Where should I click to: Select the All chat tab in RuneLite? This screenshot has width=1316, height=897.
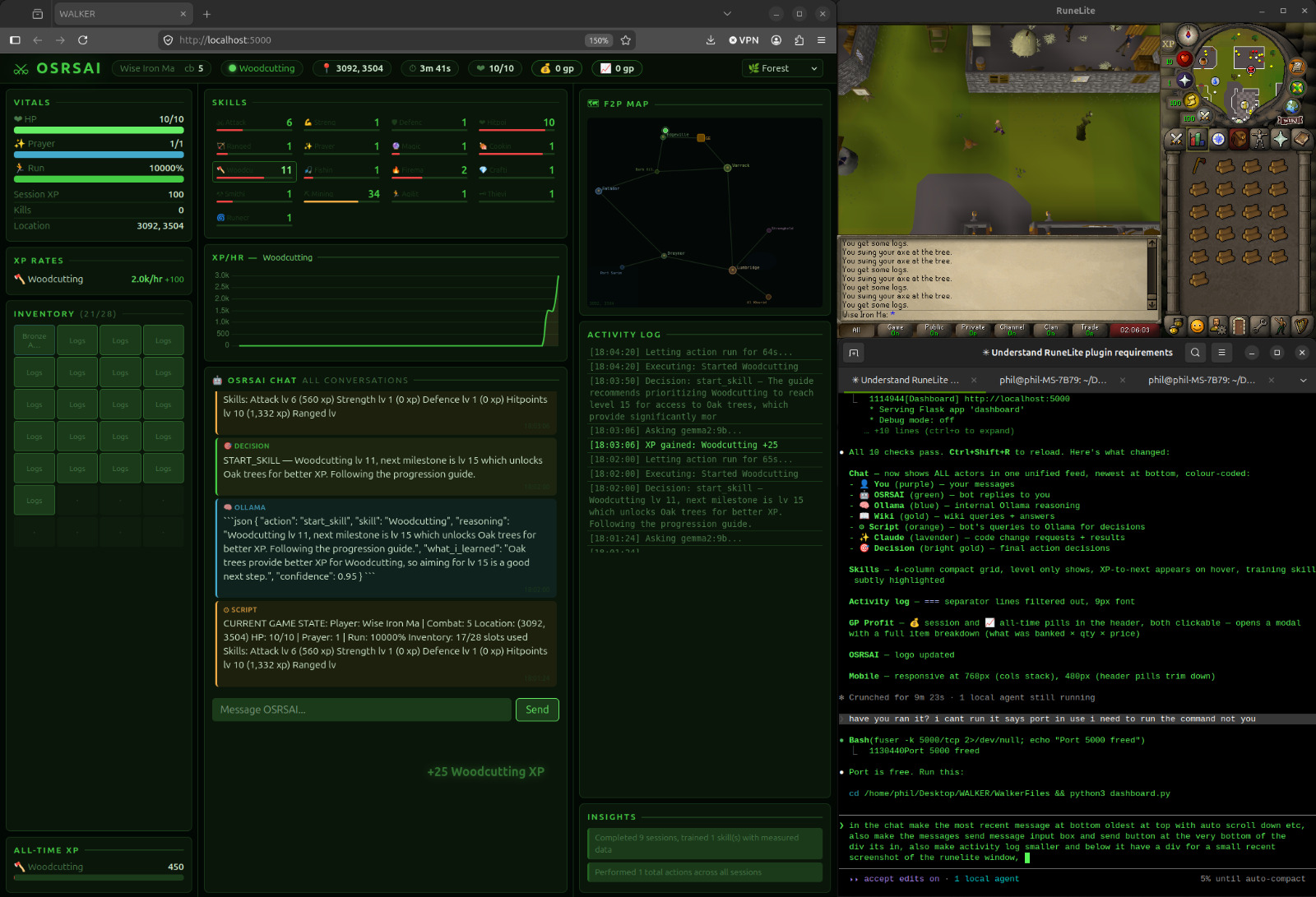[855, 330]
